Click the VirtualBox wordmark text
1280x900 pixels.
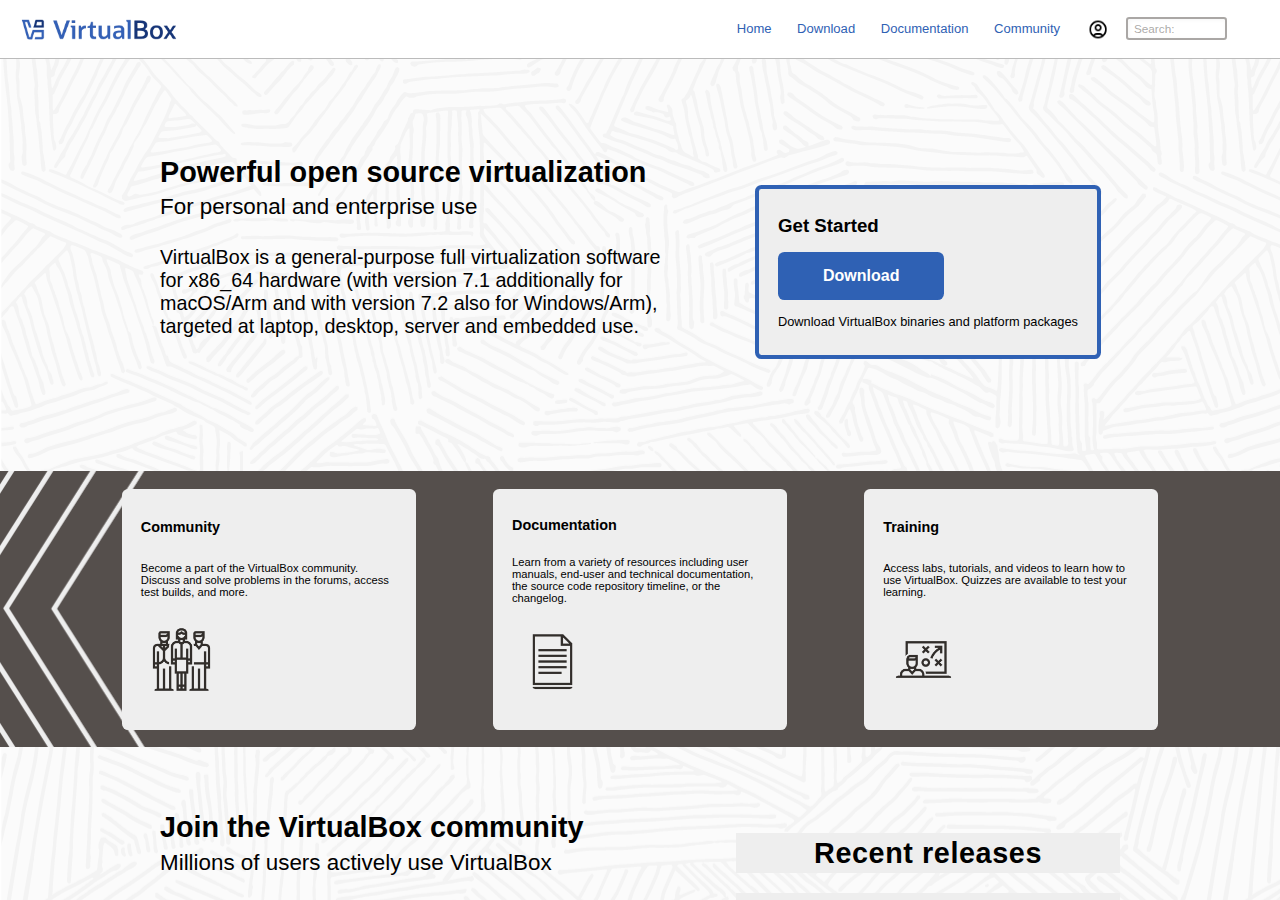click(x=115, y=30)
